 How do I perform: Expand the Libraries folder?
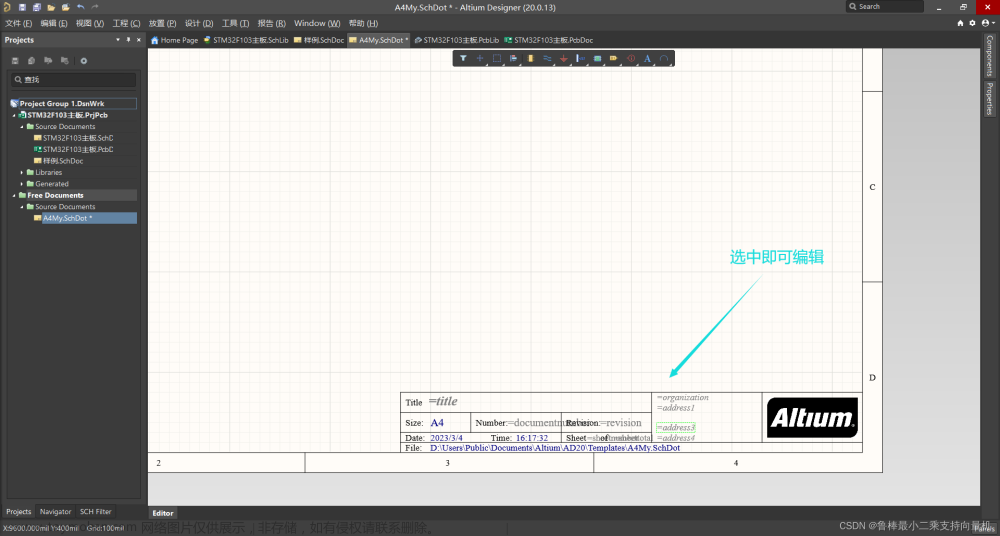point(22,173)
